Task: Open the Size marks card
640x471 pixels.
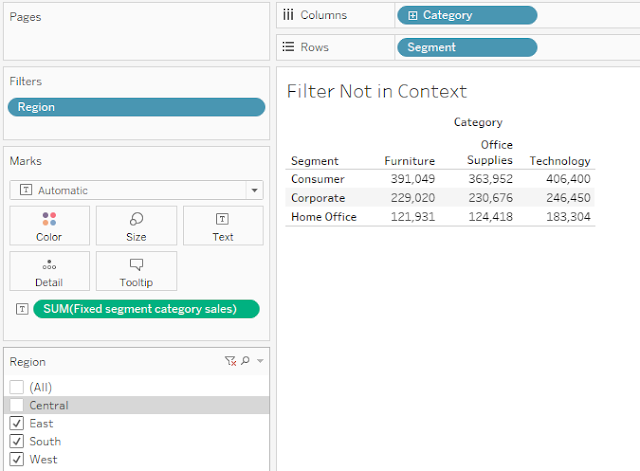Action: click(136, 226)
